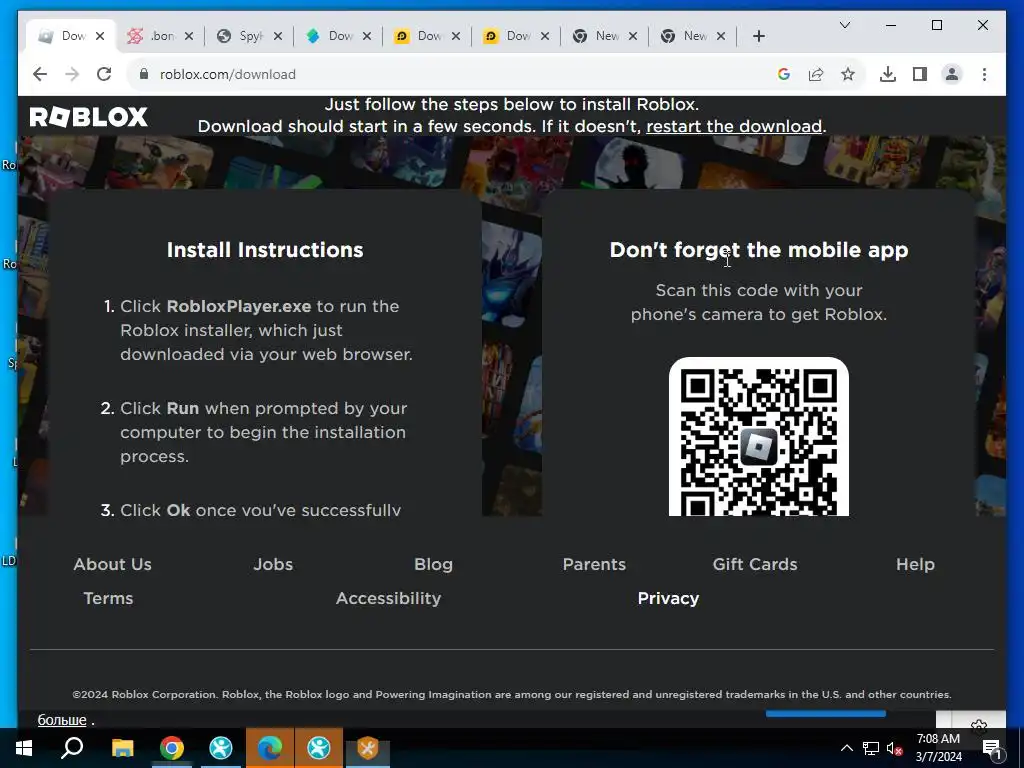This screenshot has height=768, width=1024.
Task: Open the Gift Cards footer link
Action: click(755, 564)
